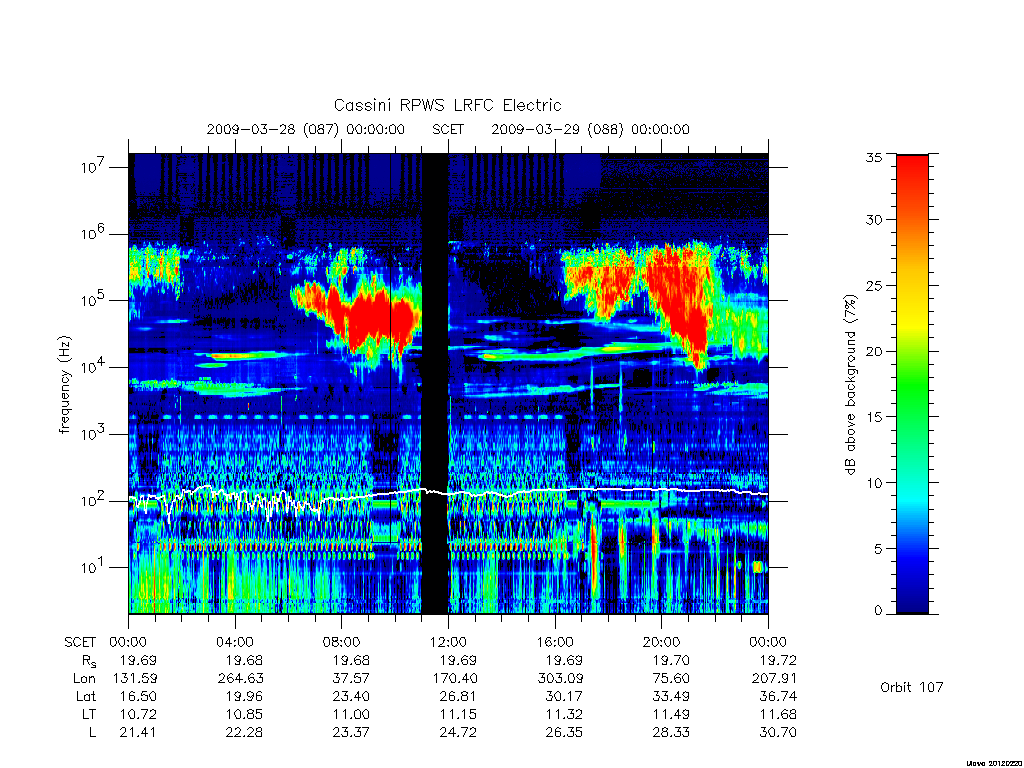Click time axis label 08:00
Image resolution: width=1024 pixels, height=768 pixels.
point(342,642)
